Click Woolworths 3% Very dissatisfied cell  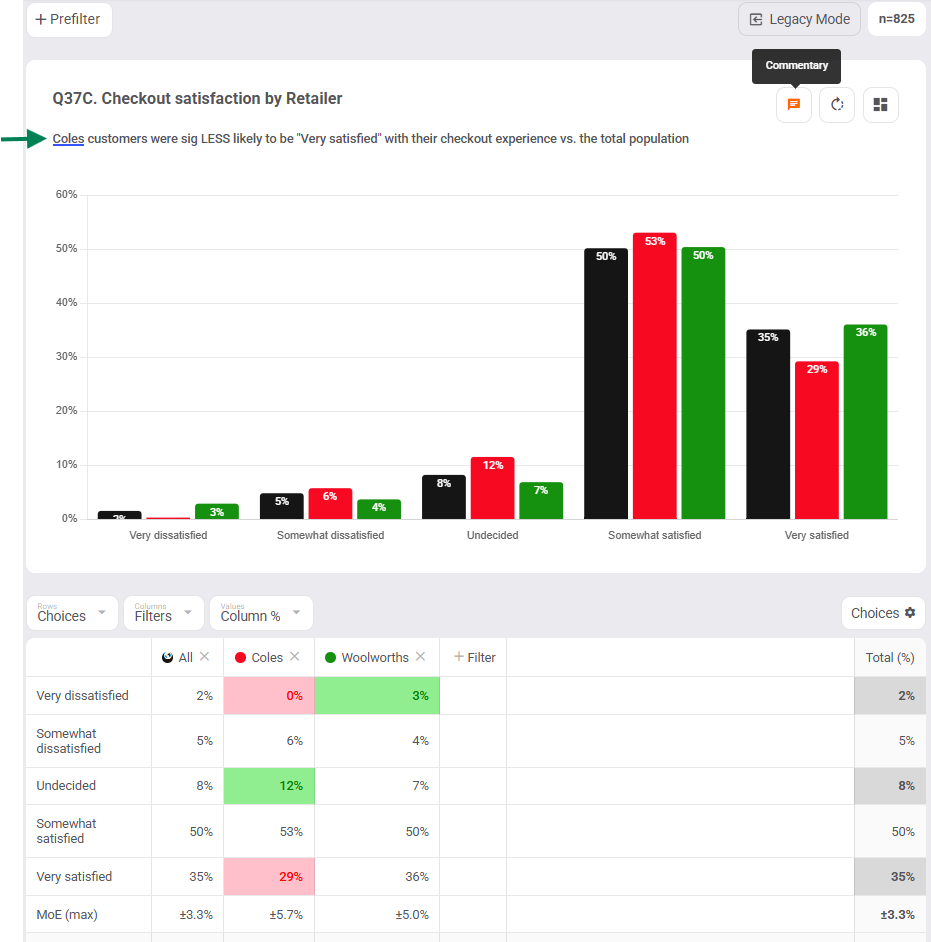pyautogui.click(x=377, y=696)
